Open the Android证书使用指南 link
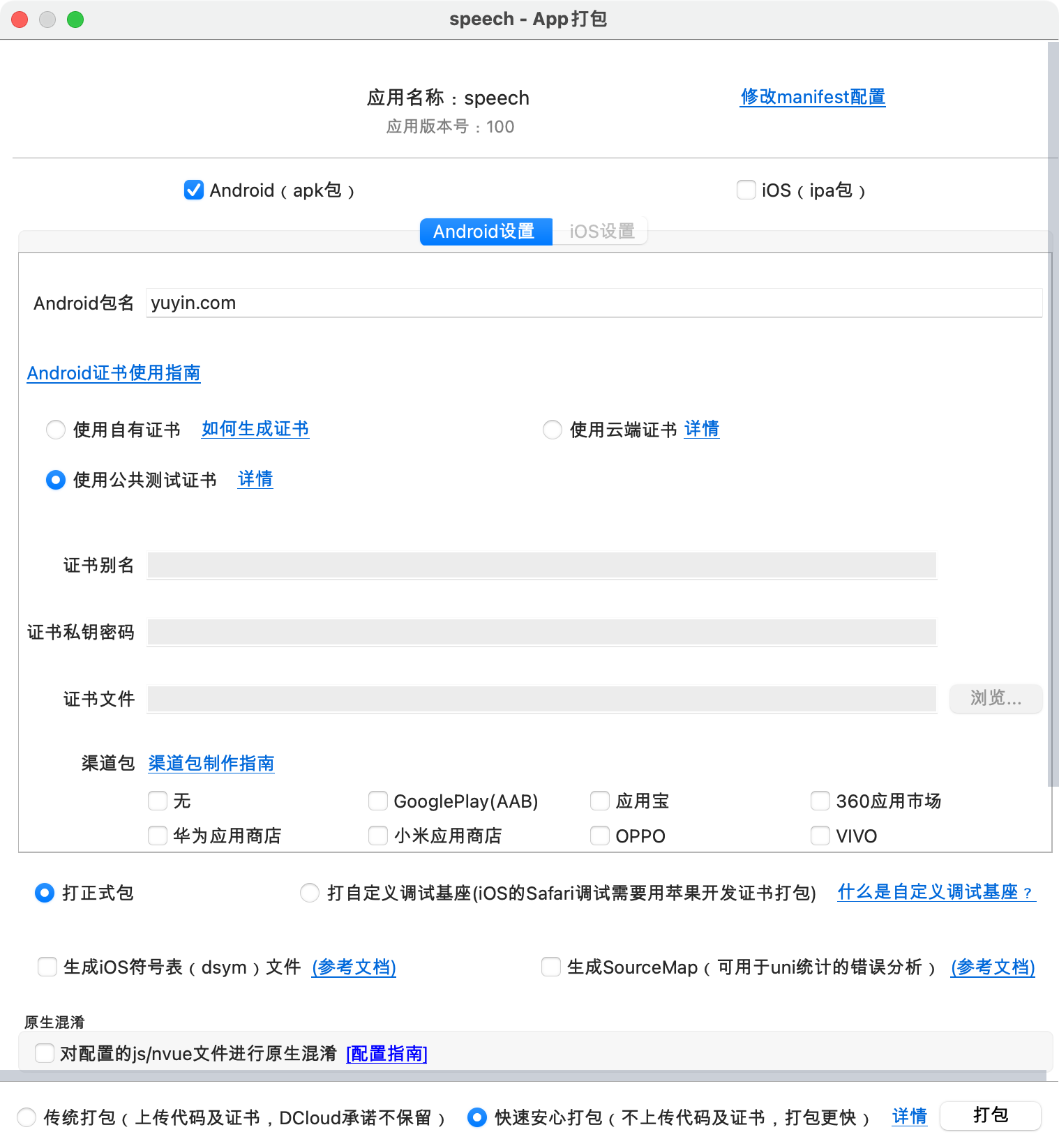1059x1148 pixels. (114, 373)
